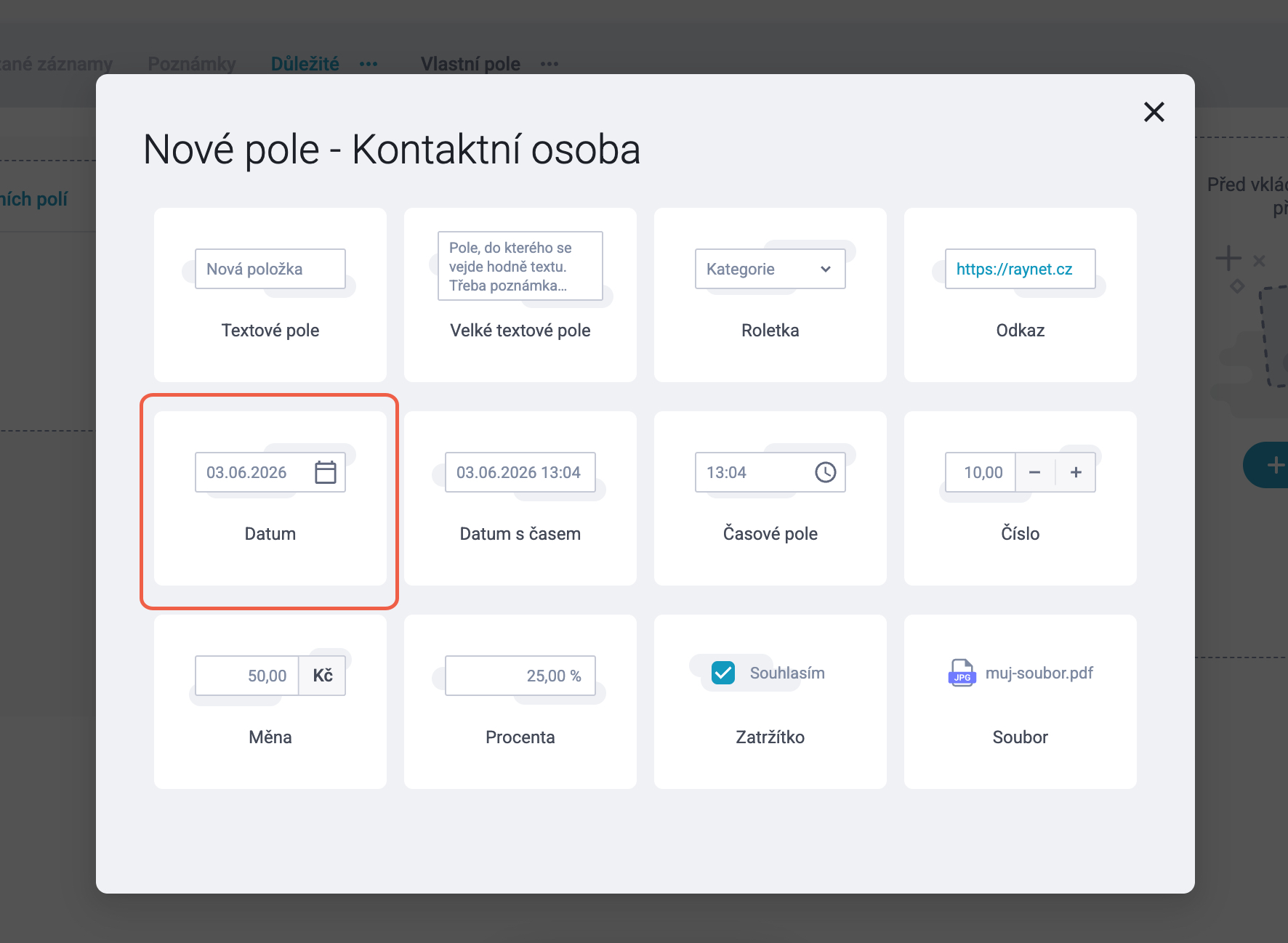The width and height of the screenshot is (1288, 943).
Task: Click the Nová položka input preview
Action: (x=270, y=269)
